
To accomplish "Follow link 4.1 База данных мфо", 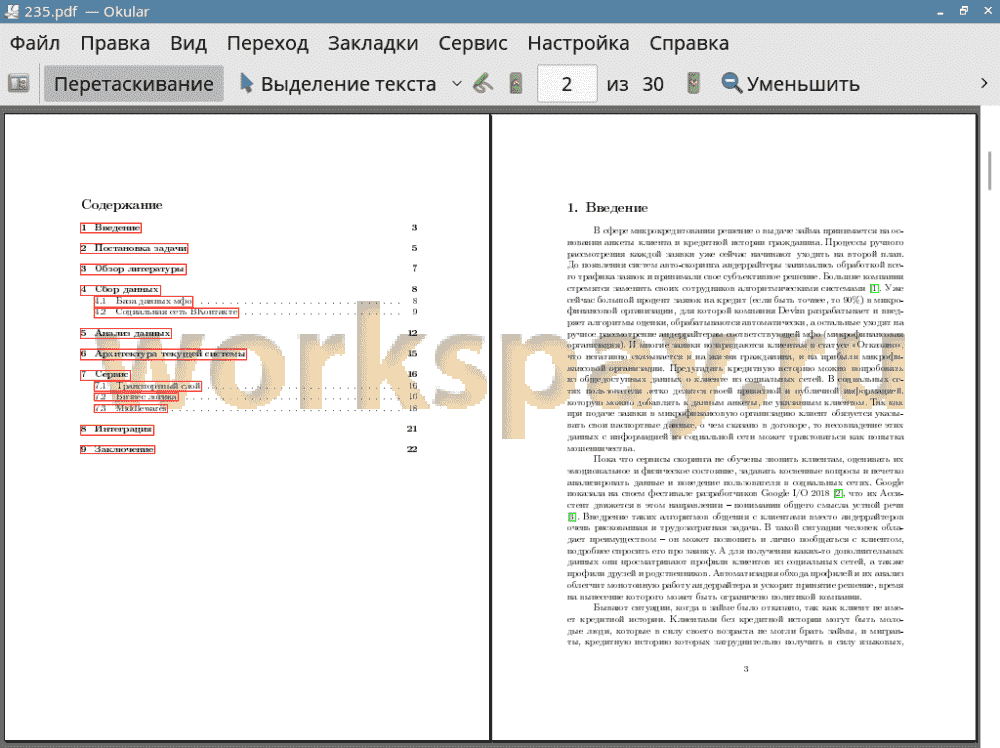I will pyautogui.click(x=143, y=301).
